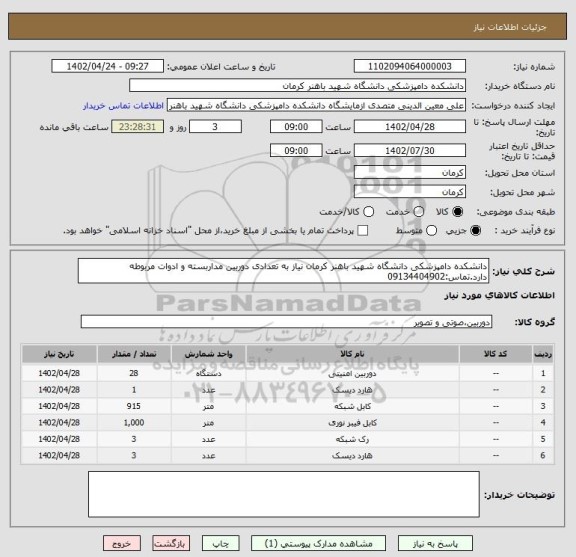The width and height of the screenshot is (576, 557).
Task: Click the چاپ print button
Action: (221, 543)
